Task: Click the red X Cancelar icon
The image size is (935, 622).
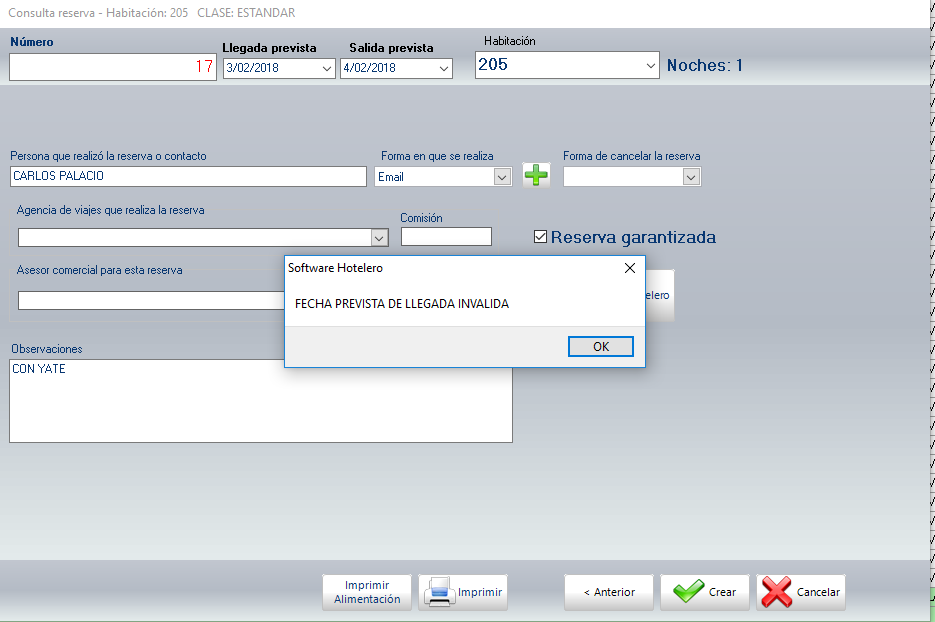Action: coord(777,592)
